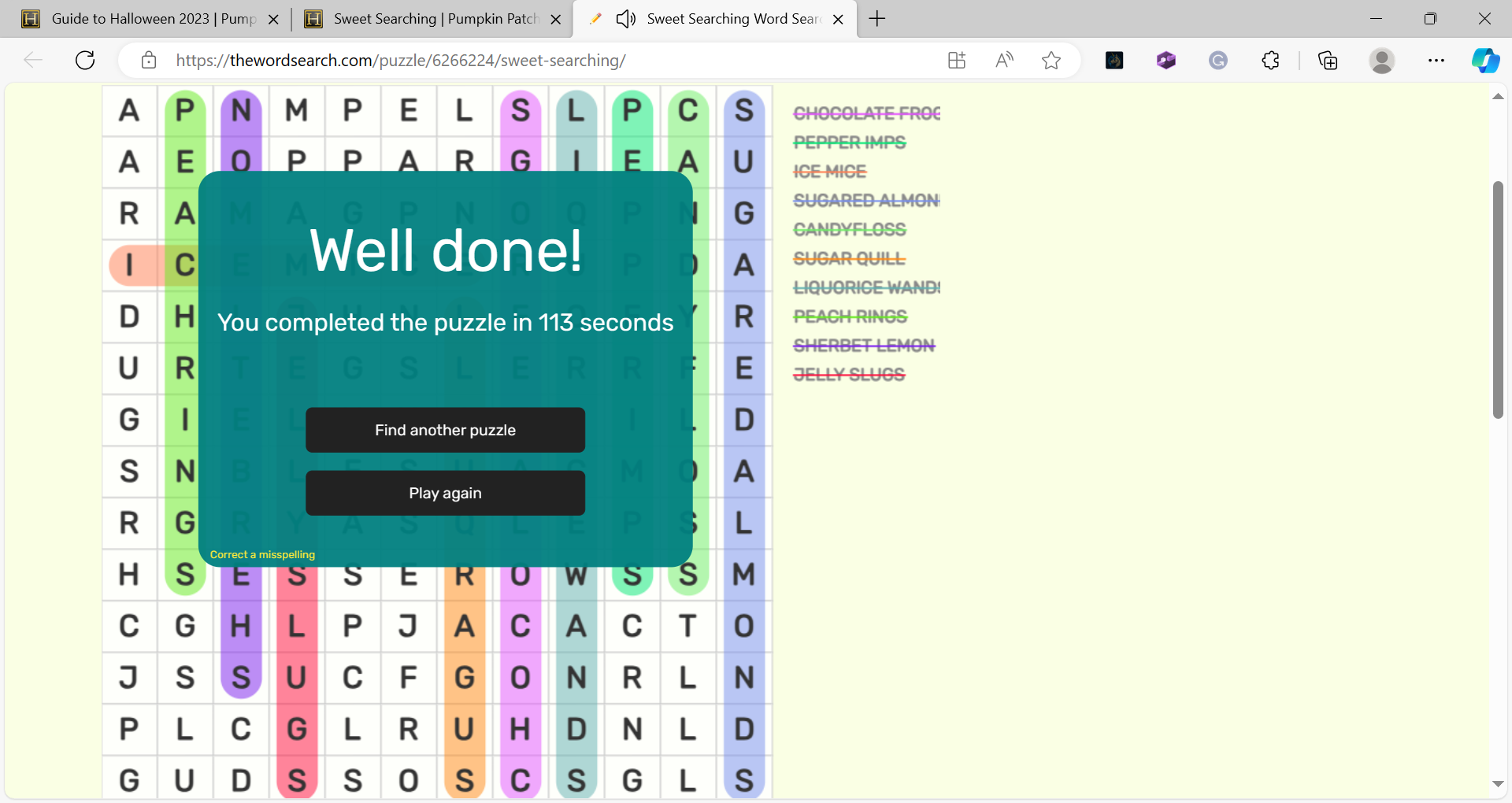Click the back navigation arrow
The height and width of the screenshot is (803, 1512).
(x=33, y=60)
